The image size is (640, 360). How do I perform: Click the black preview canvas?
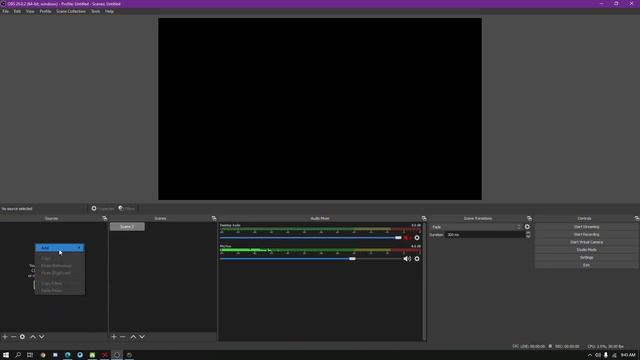320,109
